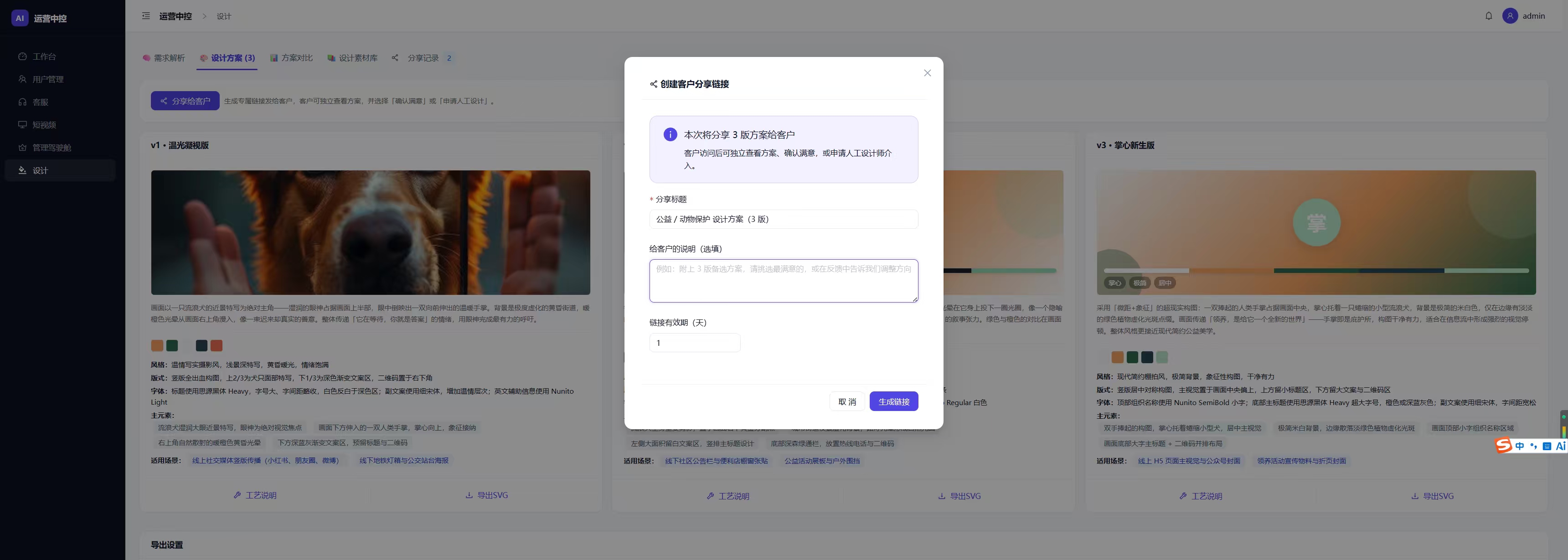Screen dimensions: 1568x560
Task: Pick the orange swatch in v1 palette
Action: (x=157, y=346)
